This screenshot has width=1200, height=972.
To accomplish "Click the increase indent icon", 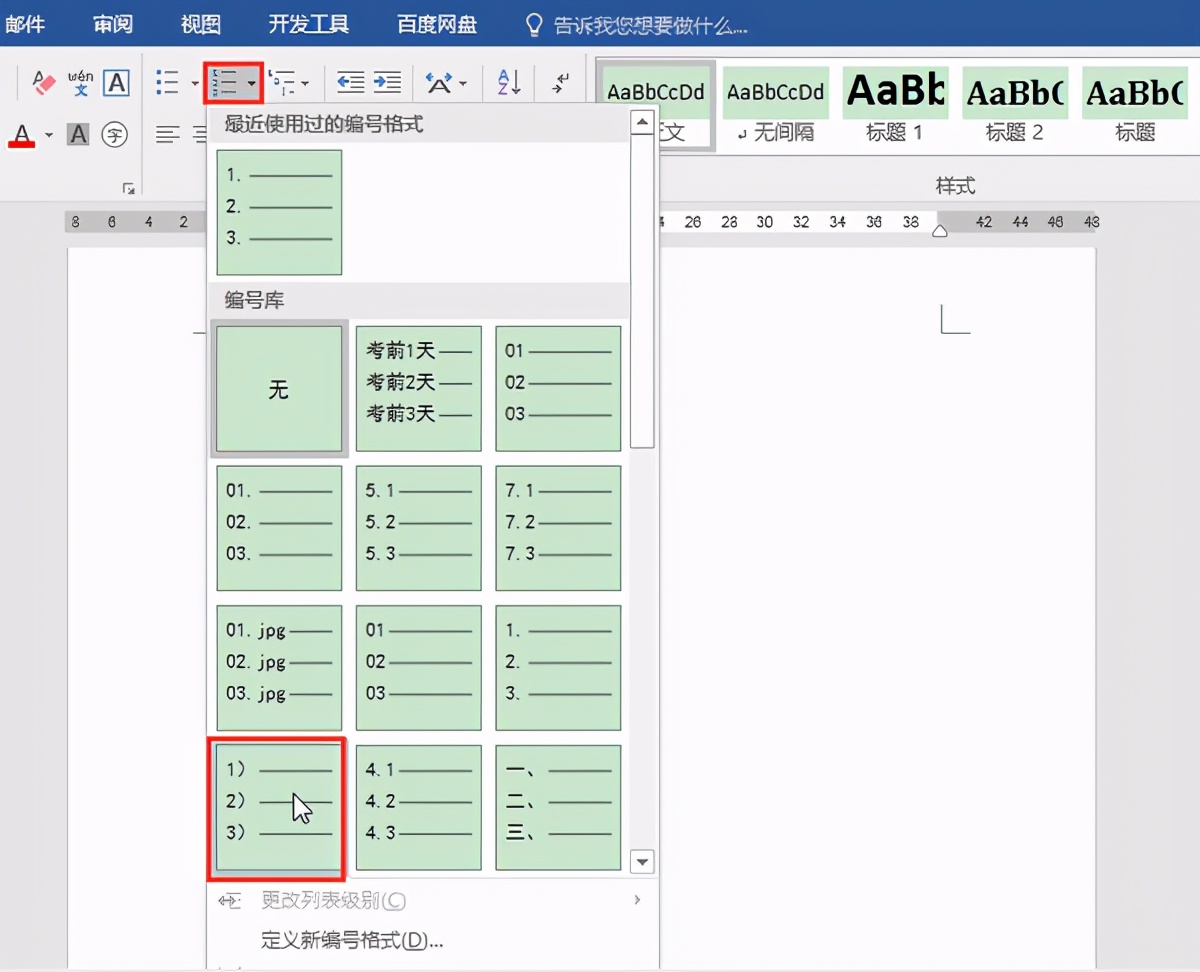I will [x=387, y=82].
